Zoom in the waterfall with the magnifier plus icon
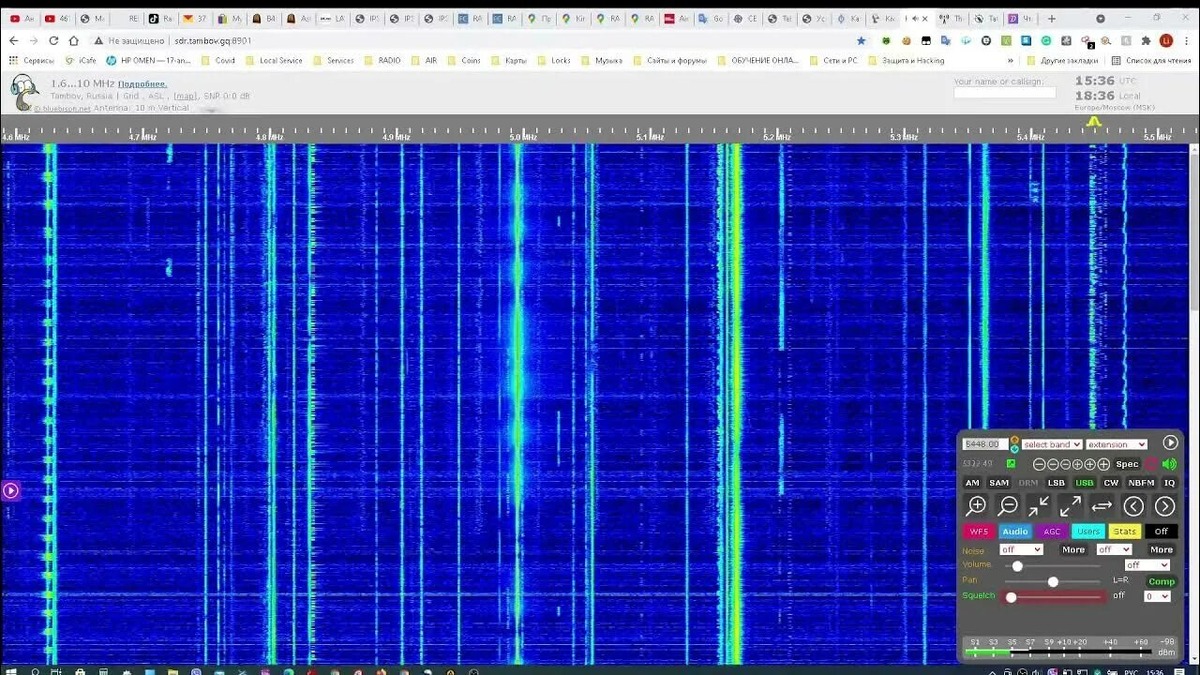The image size is (1200, 675). (977, 506)
